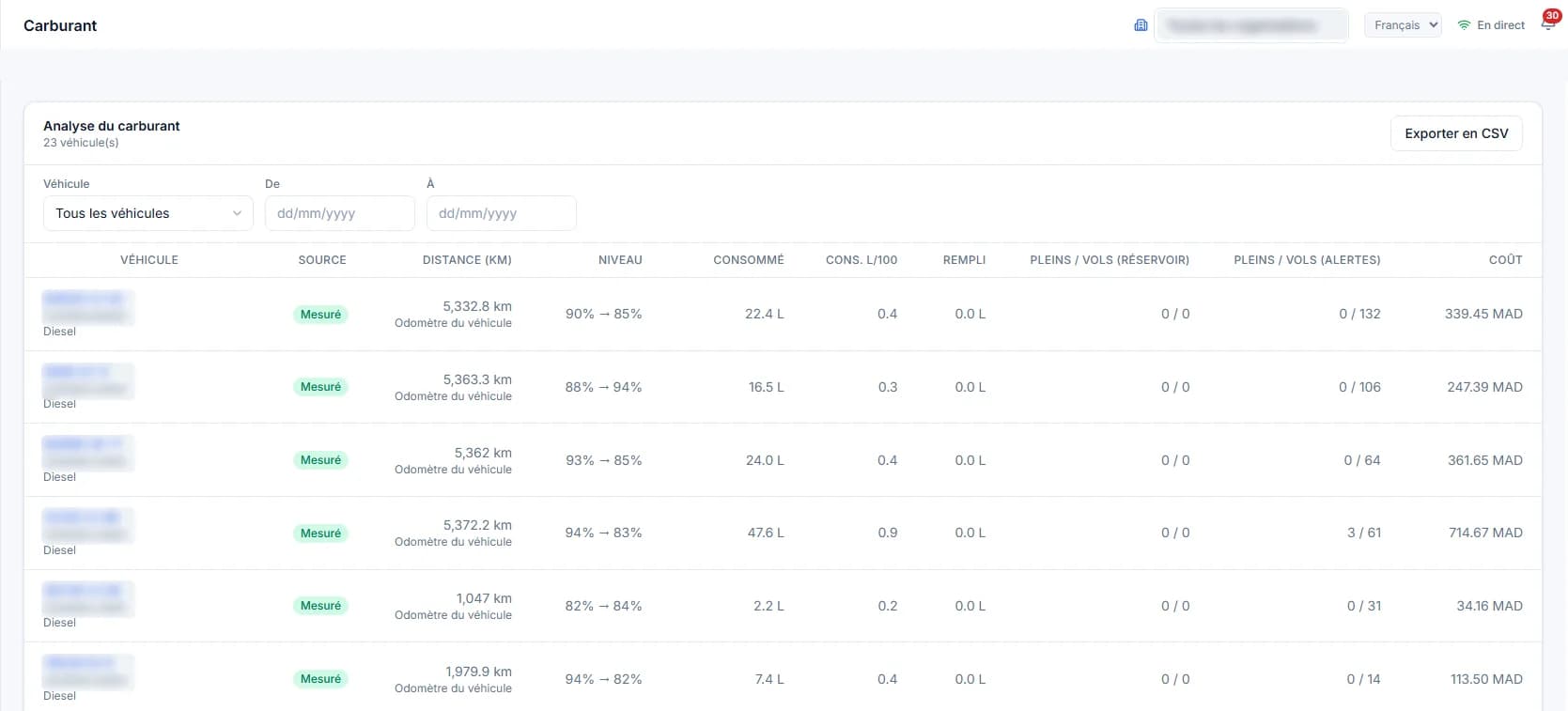Select the 5,362 km distance value
This screenshot has height=711, width=1568.
coord(483,453)
